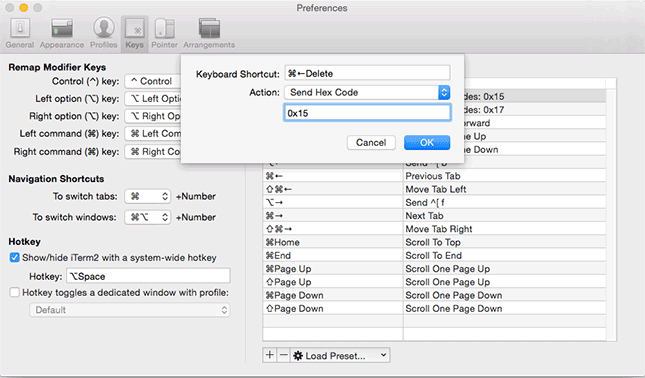Switch to the Profiles preferences pane
Viewport: 645px width, 378px height.
click(104, 34)
